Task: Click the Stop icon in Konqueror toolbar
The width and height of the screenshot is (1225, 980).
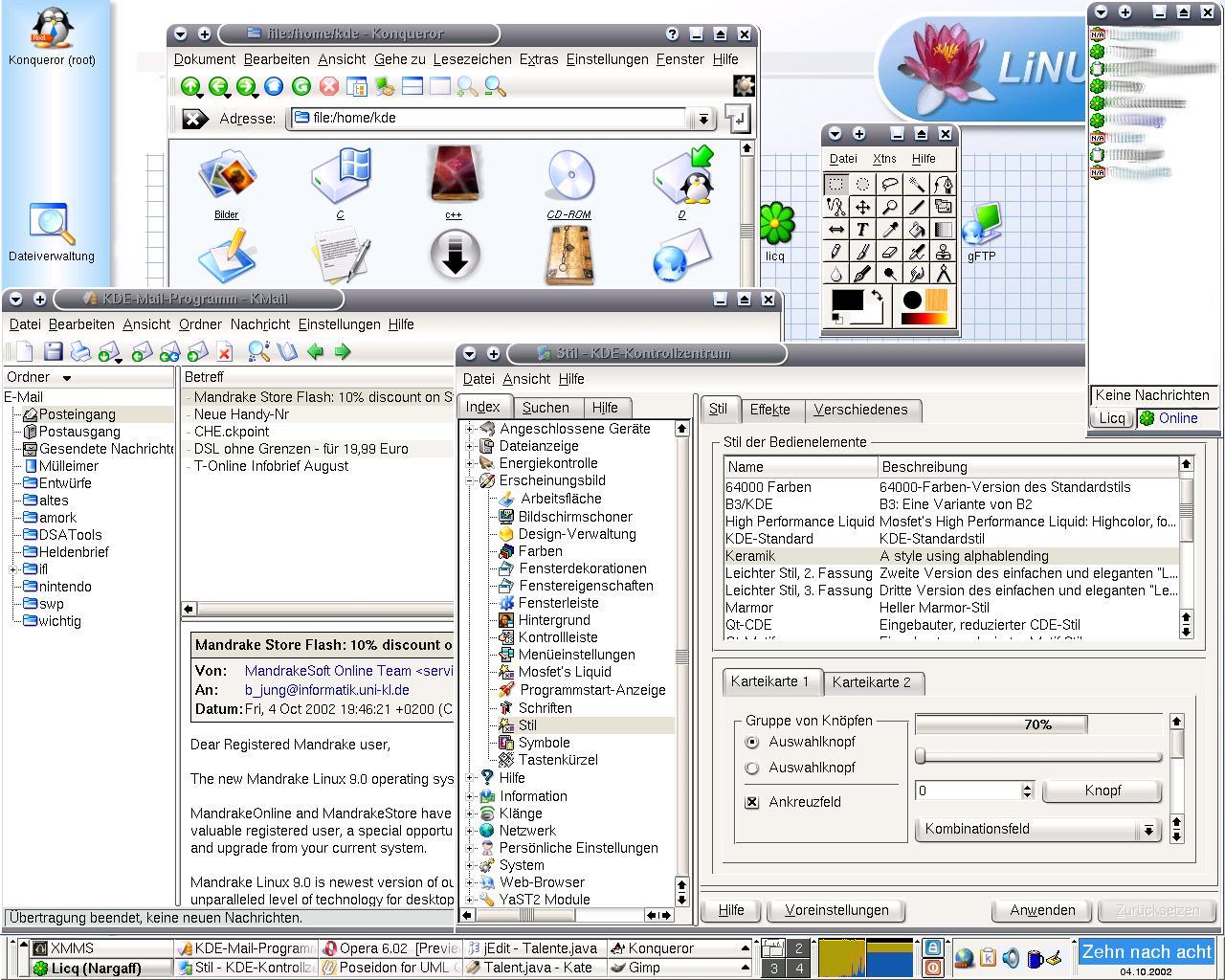Action: [329, 87]
